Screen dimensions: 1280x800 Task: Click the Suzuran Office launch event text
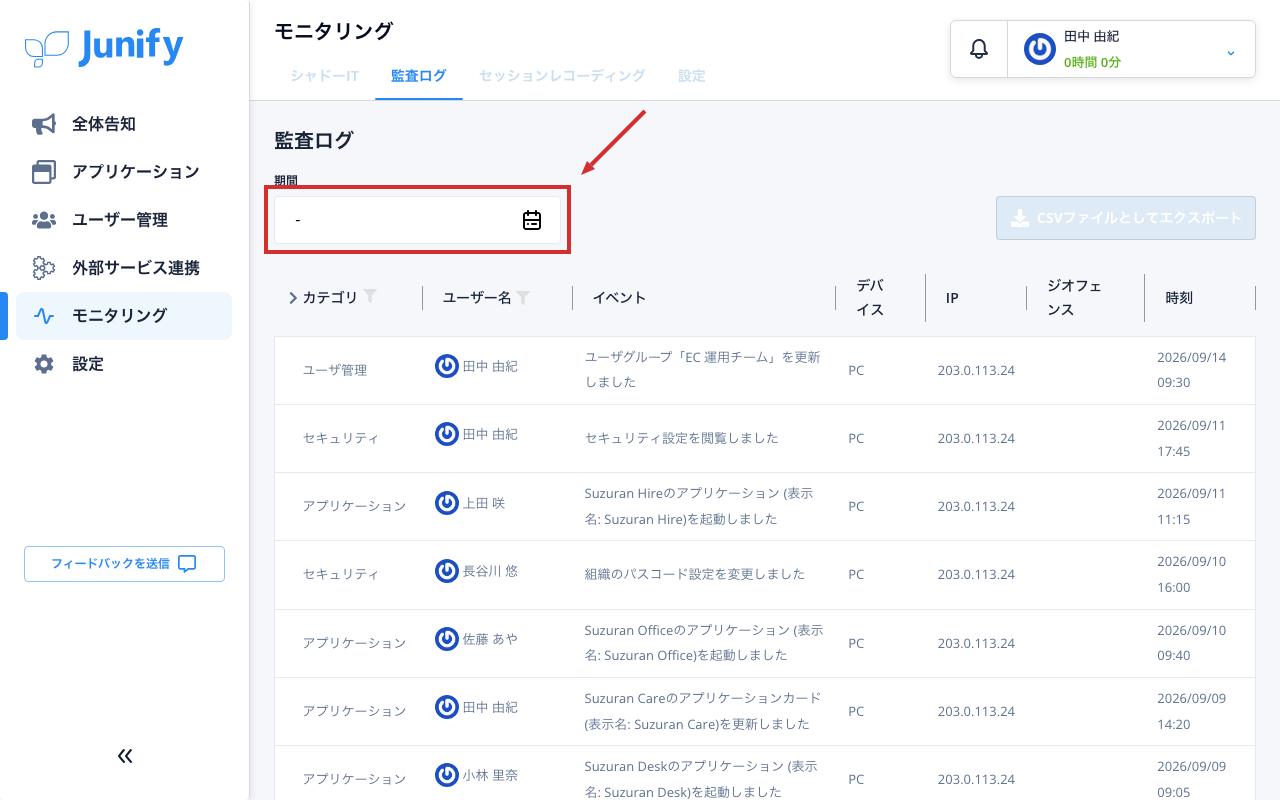pyautogui.click(x=704, y=643)
